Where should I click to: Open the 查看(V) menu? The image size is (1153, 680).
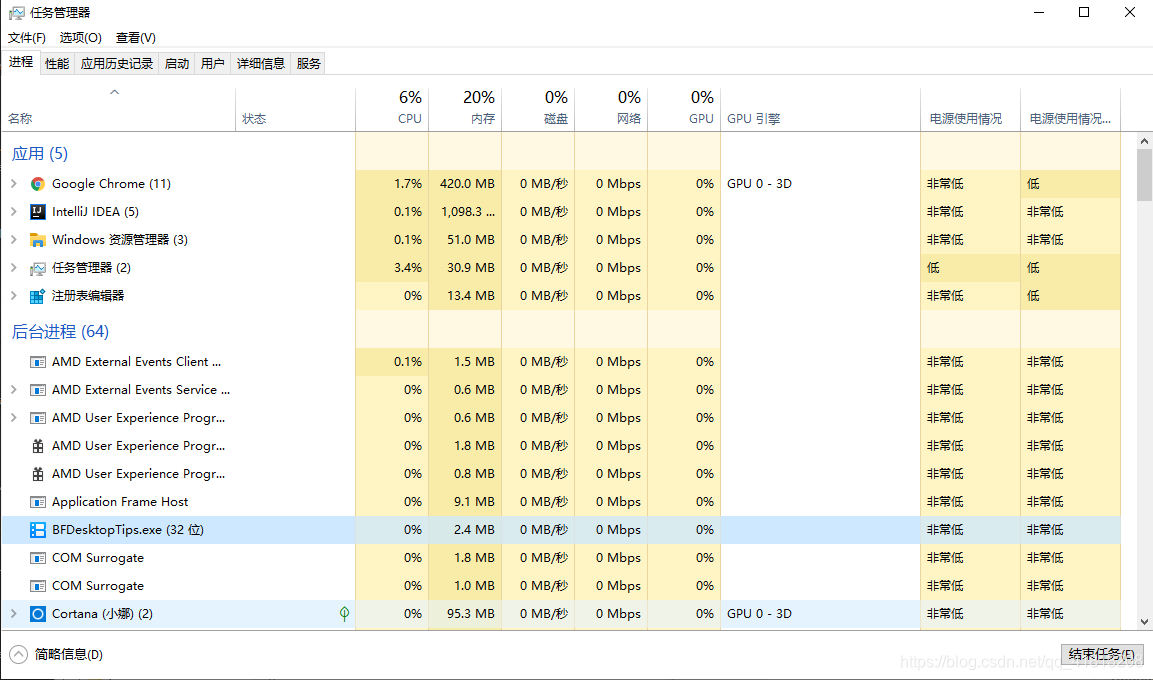pos(135,37)
